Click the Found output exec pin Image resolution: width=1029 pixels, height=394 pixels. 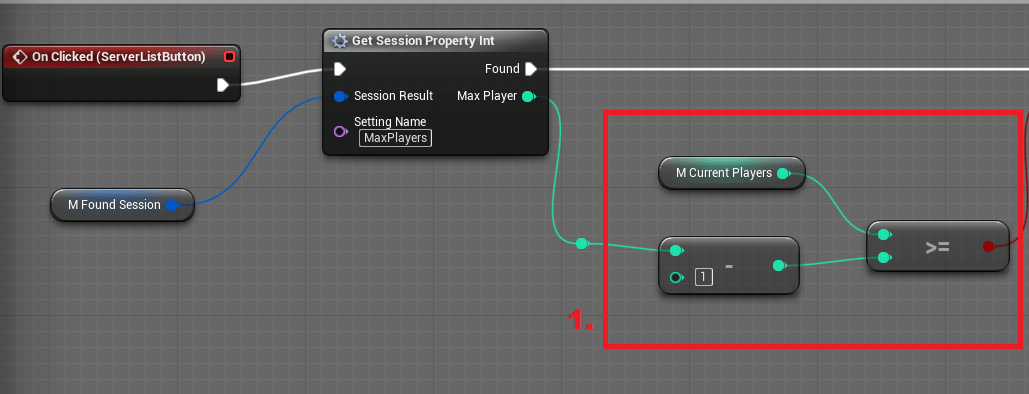531,69
